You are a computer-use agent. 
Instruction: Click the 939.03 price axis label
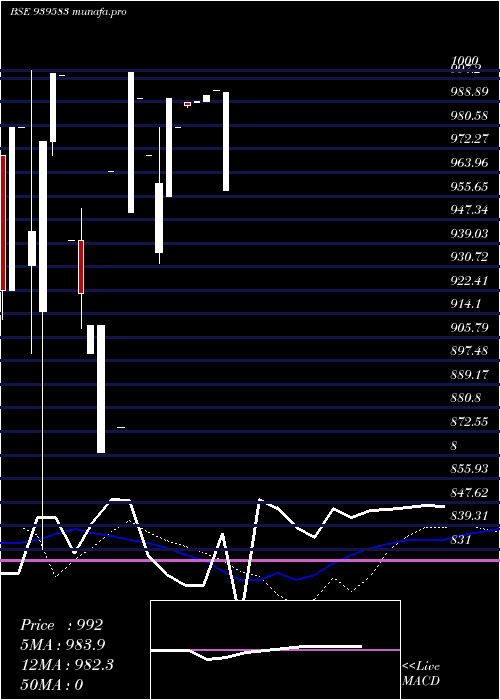coord(469,233)
